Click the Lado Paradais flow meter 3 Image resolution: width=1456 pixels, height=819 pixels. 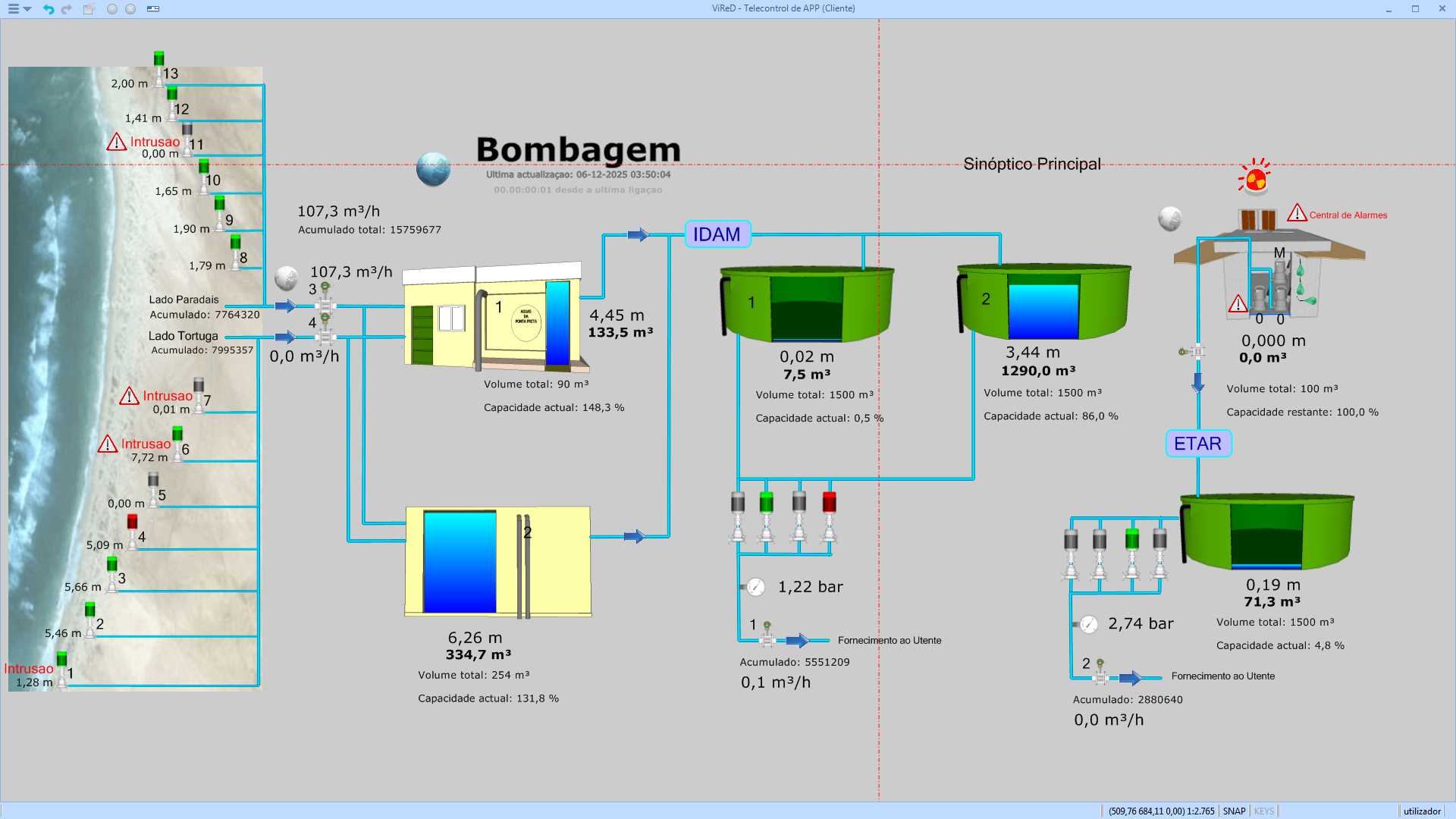click(325, 304)
